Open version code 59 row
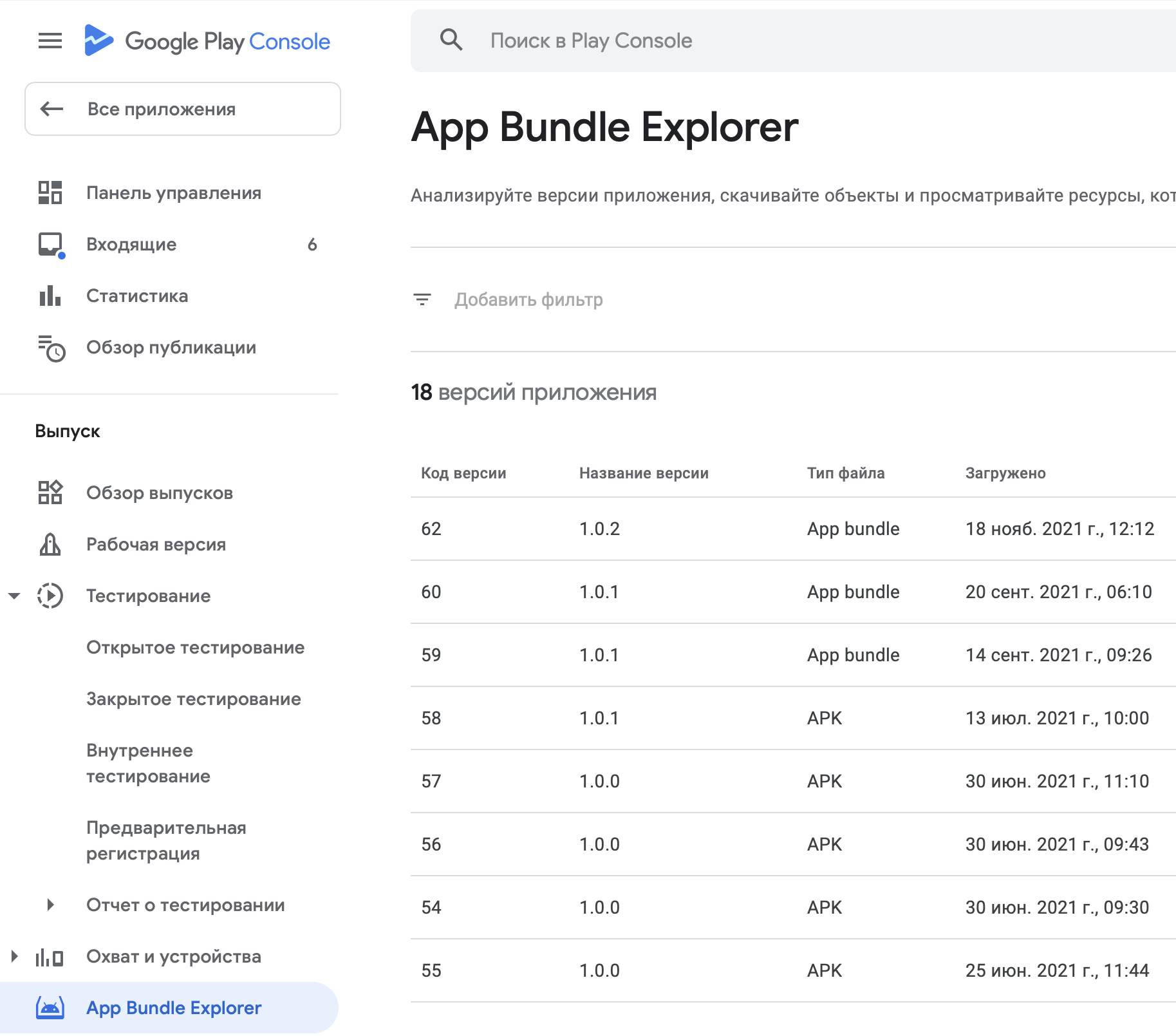The image size is (1176, 1036). coord(793,655)
